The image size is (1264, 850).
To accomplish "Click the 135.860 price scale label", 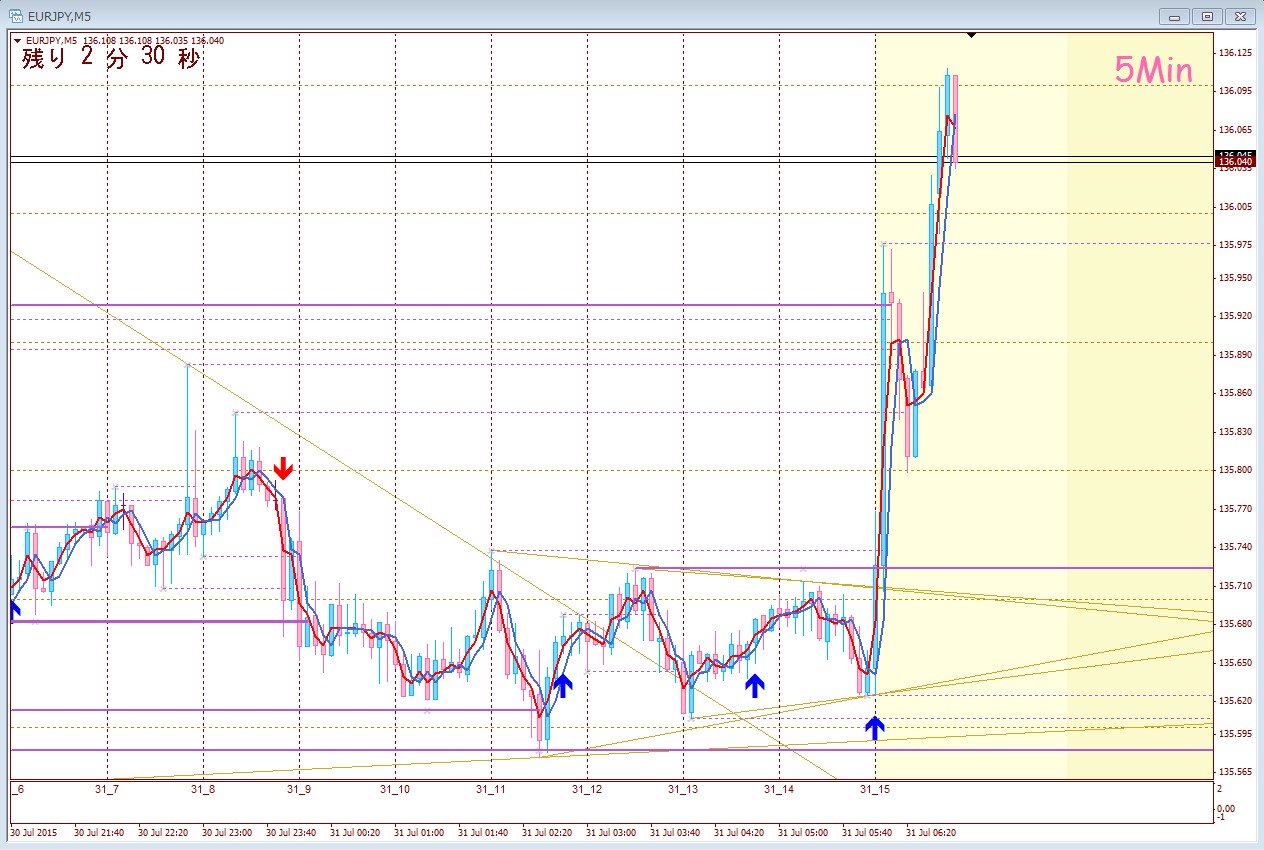I will 1236,393.
